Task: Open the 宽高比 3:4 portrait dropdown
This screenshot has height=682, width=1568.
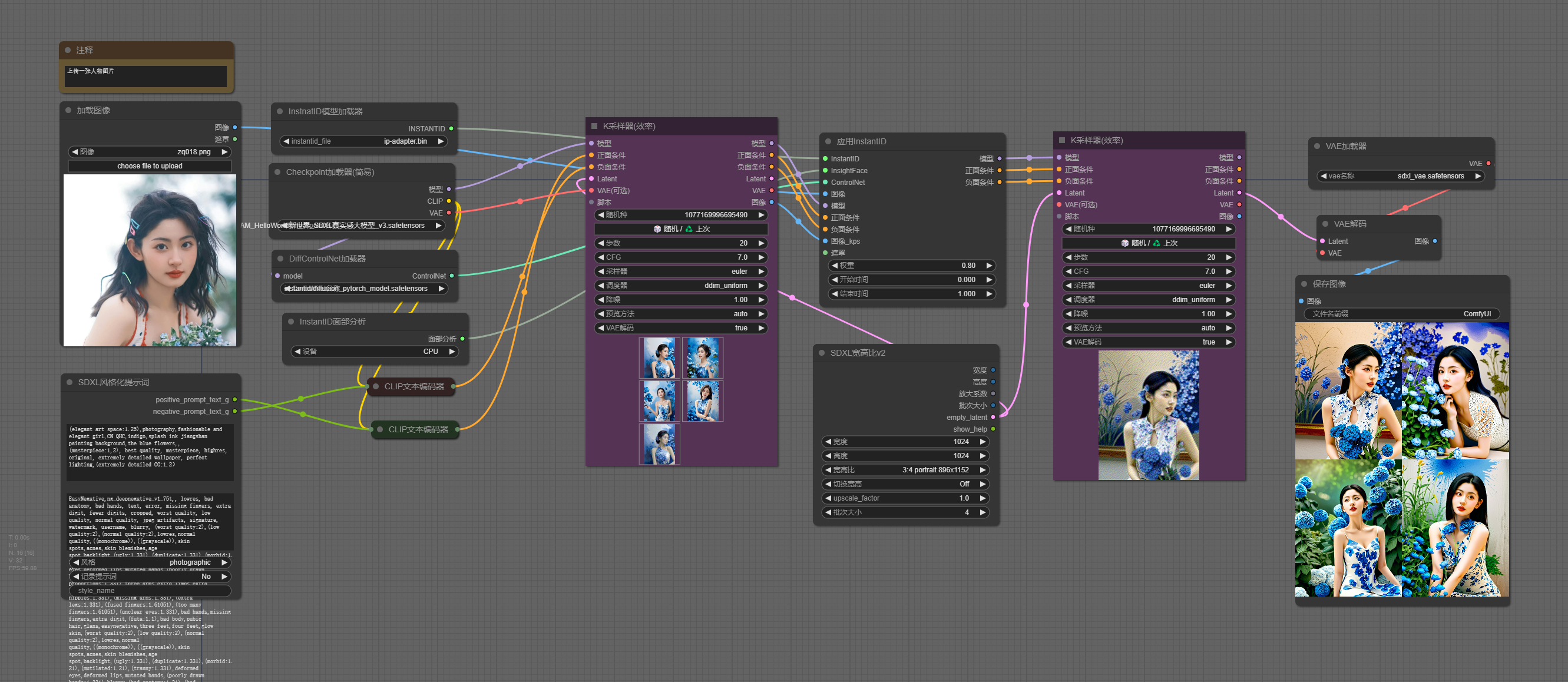Action: point(905,469)
